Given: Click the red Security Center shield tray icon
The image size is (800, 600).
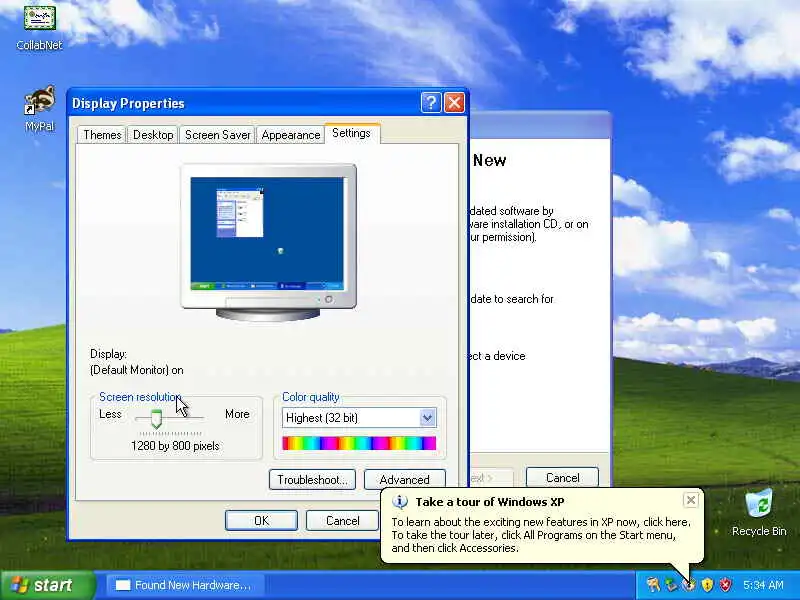Looking at the screenshot, I should [x=725, y=585].
